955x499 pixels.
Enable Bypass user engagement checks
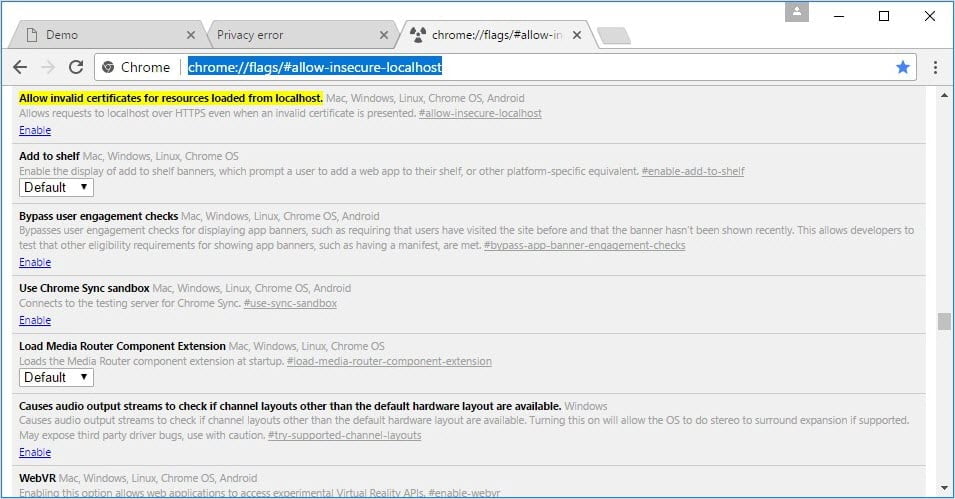point(35,262)
